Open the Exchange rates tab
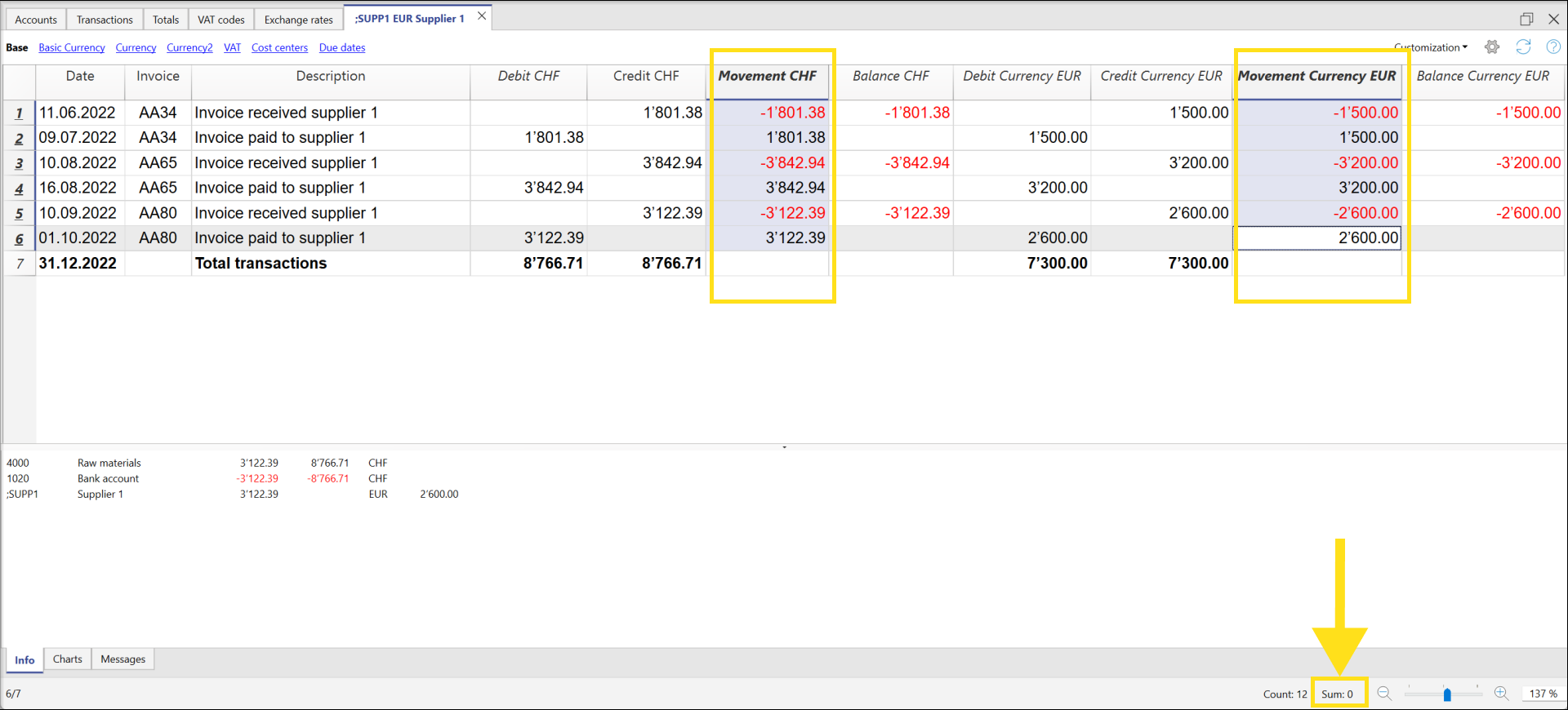1568x710 pixels. (x=298, y=20)
